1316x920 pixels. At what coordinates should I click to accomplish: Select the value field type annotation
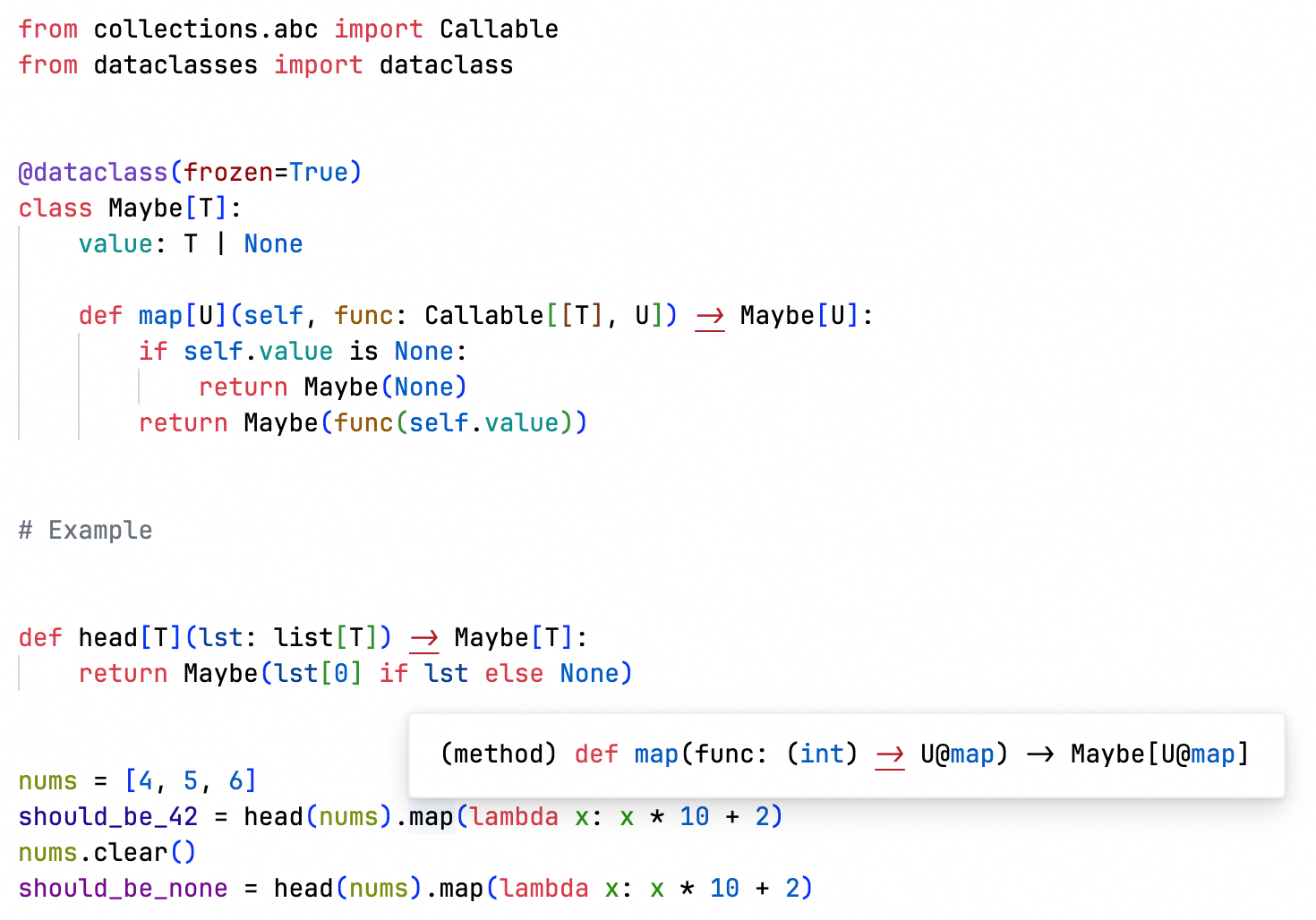[242, 243]
